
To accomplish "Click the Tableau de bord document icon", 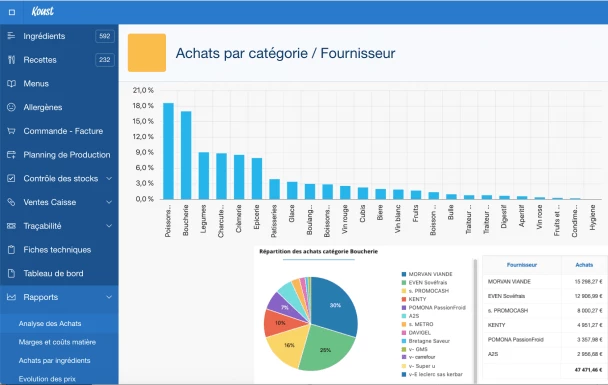I will click(x=11, y=273).
